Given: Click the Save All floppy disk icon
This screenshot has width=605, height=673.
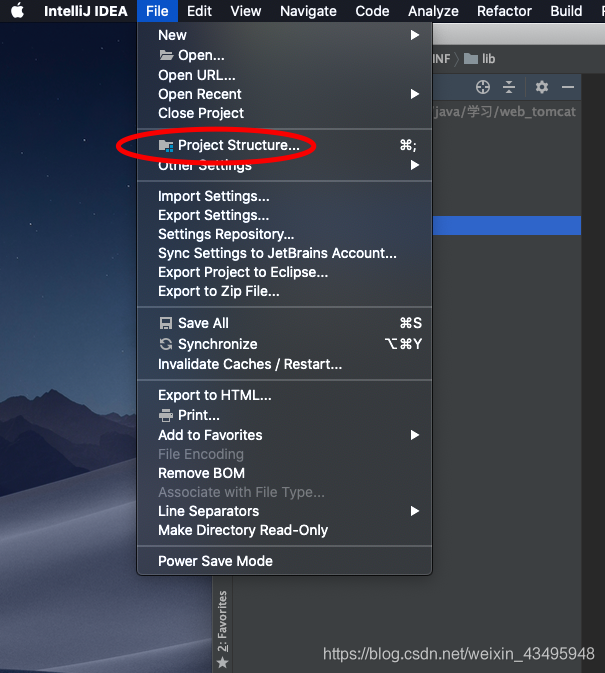Looking at the screenshot, I should 166,323.
